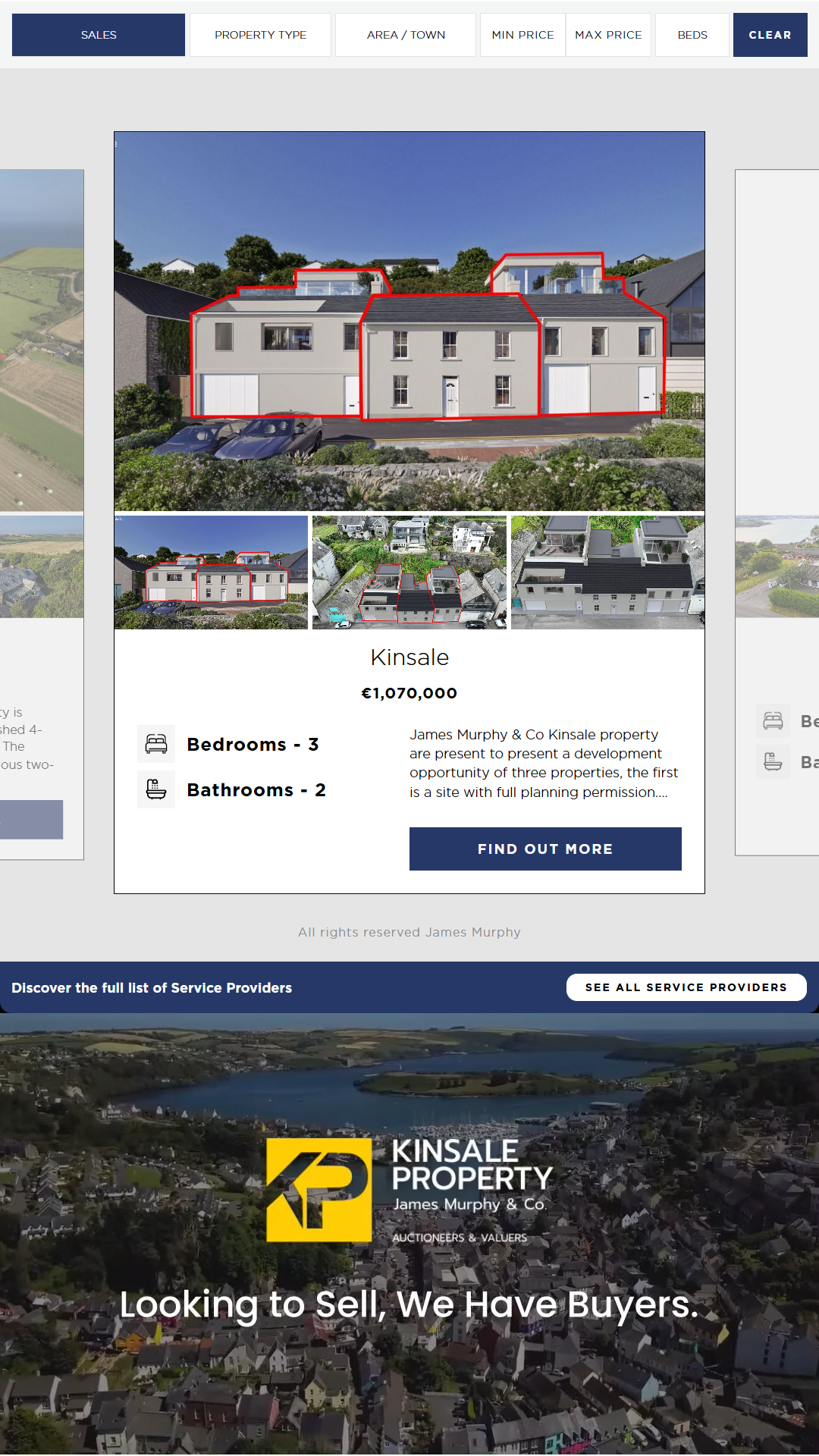819x1456 pixels.
Task: Click the yellow Kinsale Property logo
Action: 319,1190
